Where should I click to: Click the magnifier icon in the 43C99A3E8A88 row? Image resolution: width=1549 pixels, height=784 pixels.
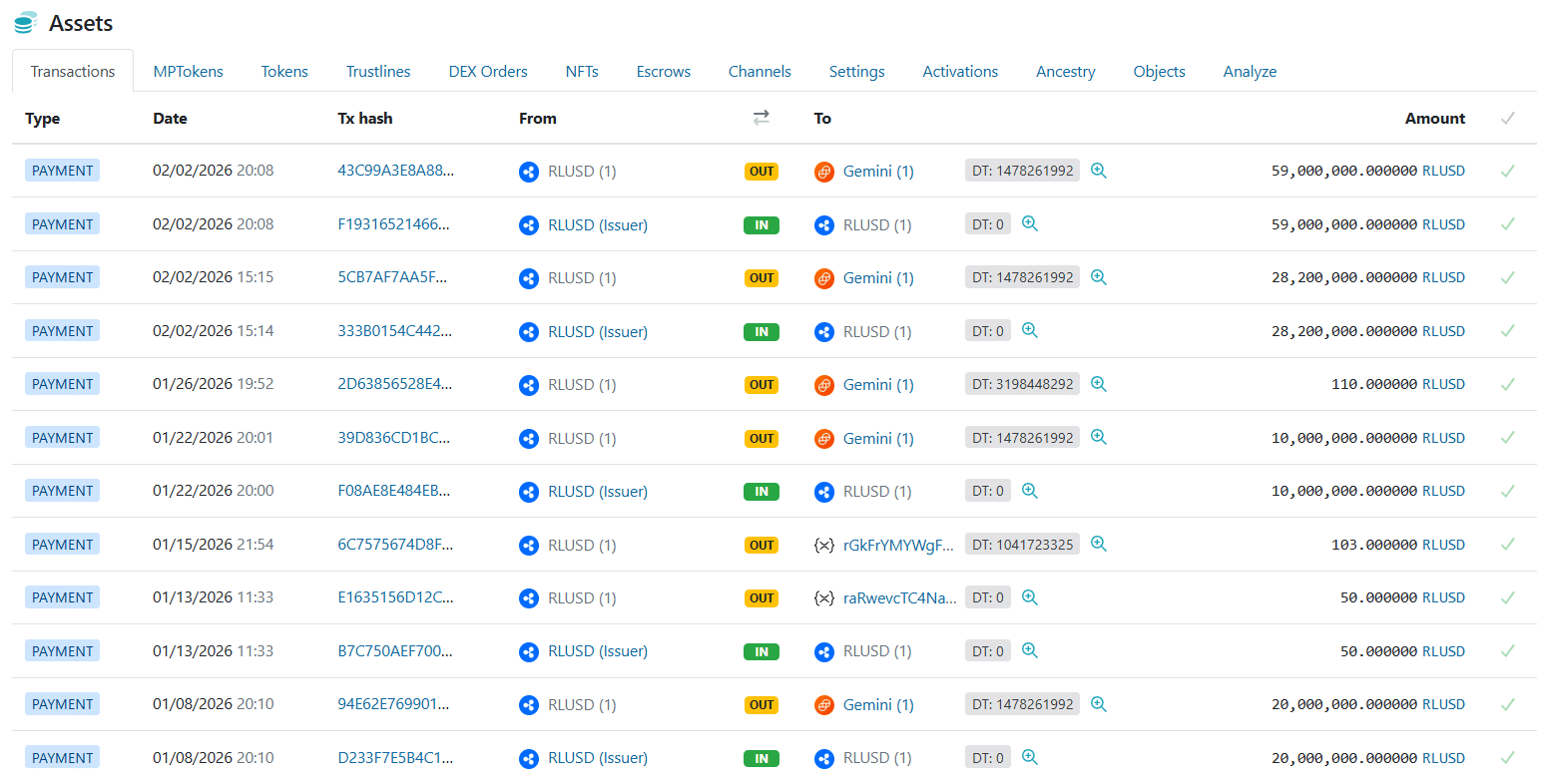click(x=1098, y=171)
